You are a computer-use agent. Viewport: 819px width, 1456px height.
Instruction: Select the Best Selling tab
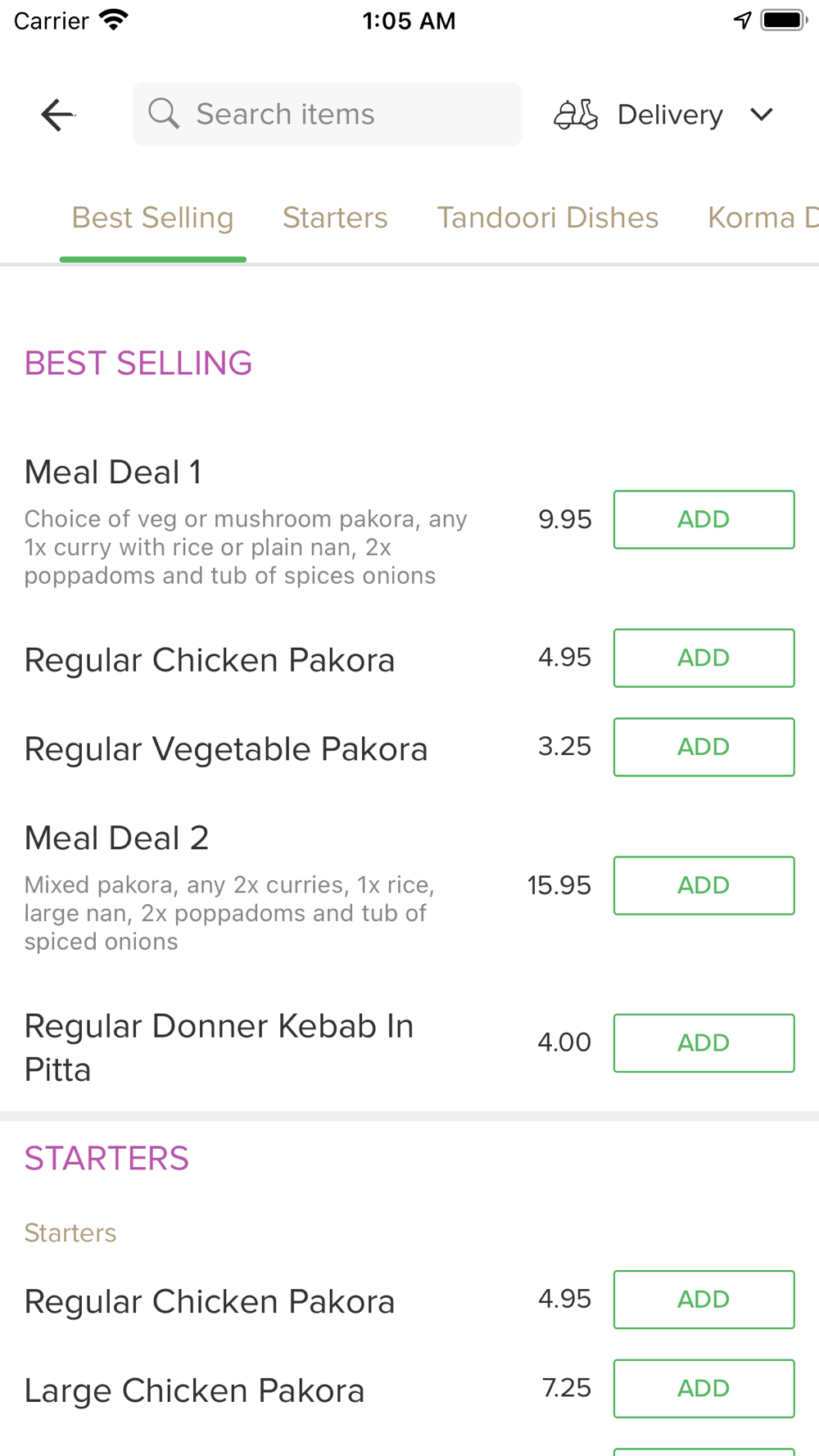tap(152, 218)
